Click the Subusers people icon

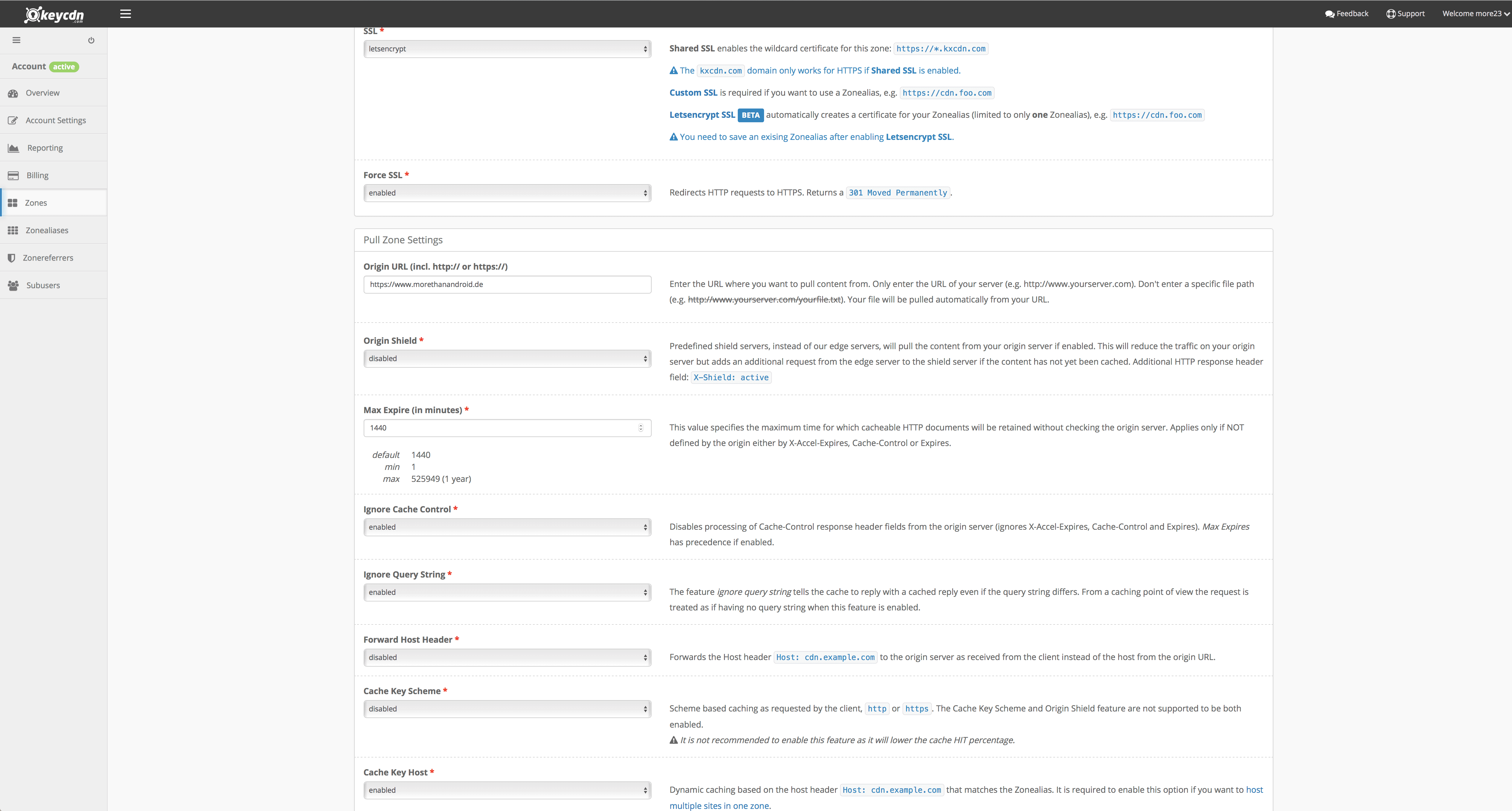point(13,285)
